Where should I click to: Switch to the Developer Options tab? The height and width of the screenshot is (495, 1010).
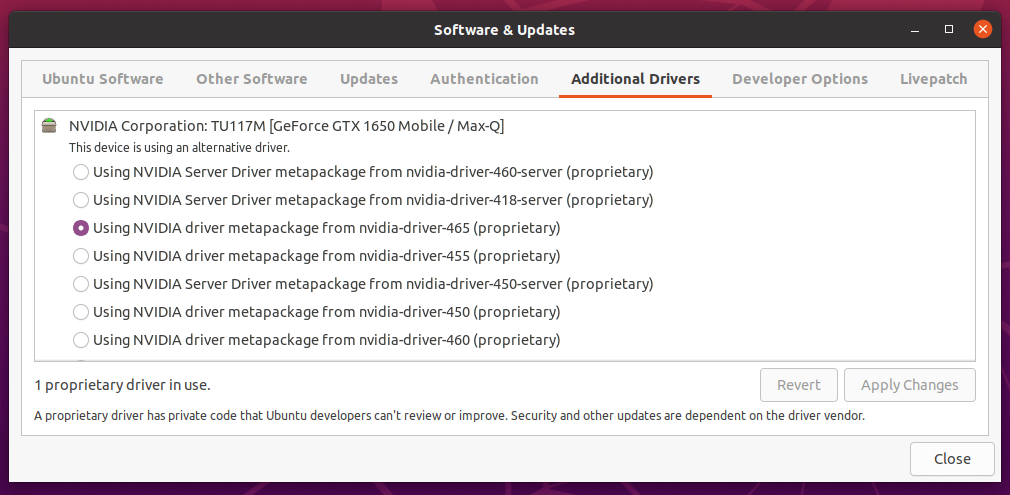pos(799,79)
